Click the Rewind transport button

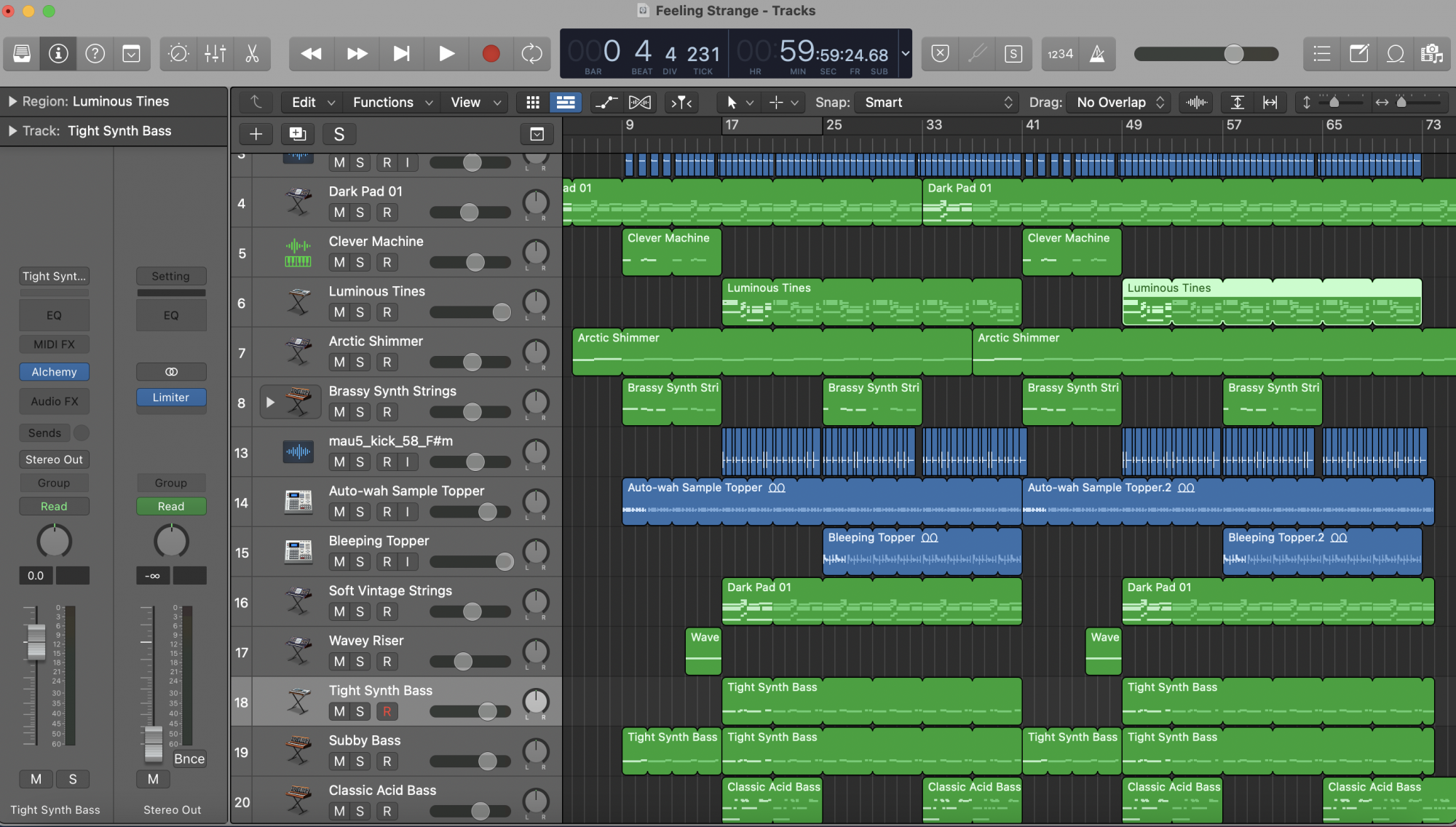click(312, 54)
